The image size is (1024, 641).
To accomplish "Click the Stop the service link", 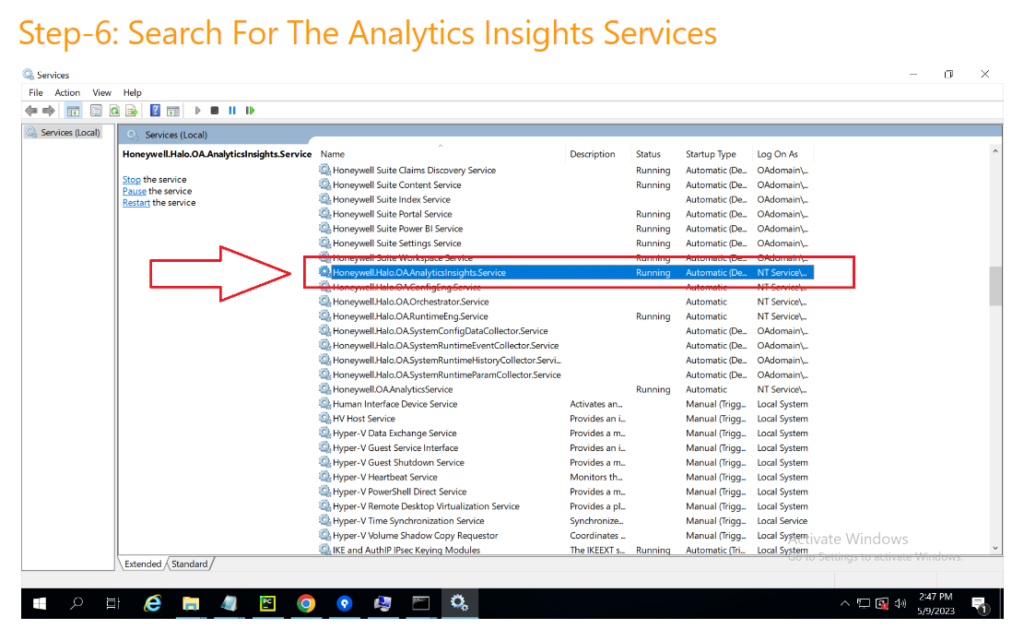I will (x=131, y=180).
